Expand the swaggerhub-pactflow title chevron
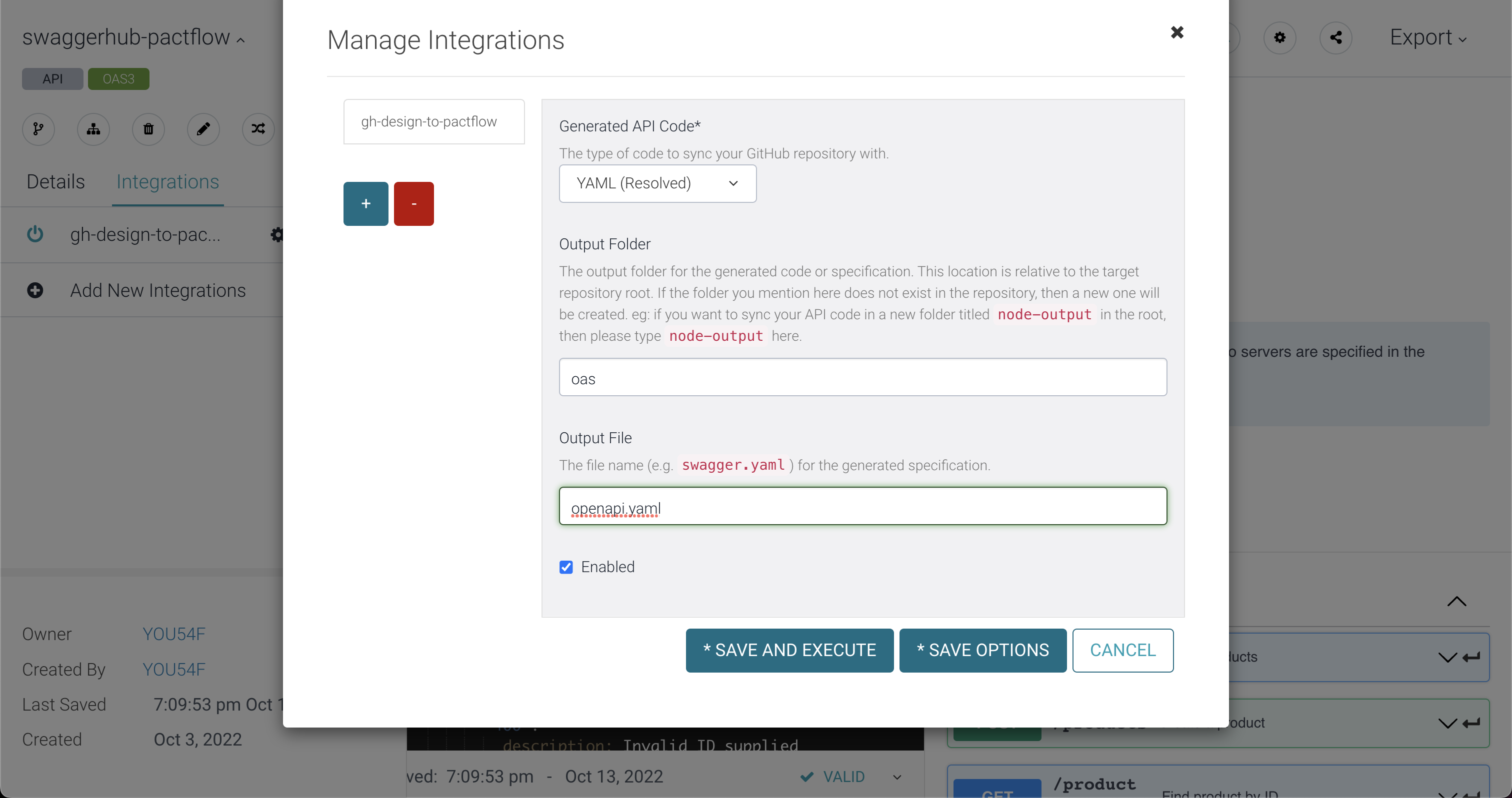The height and width of the screenshot is (798, 1512). (x=240, y=40)
